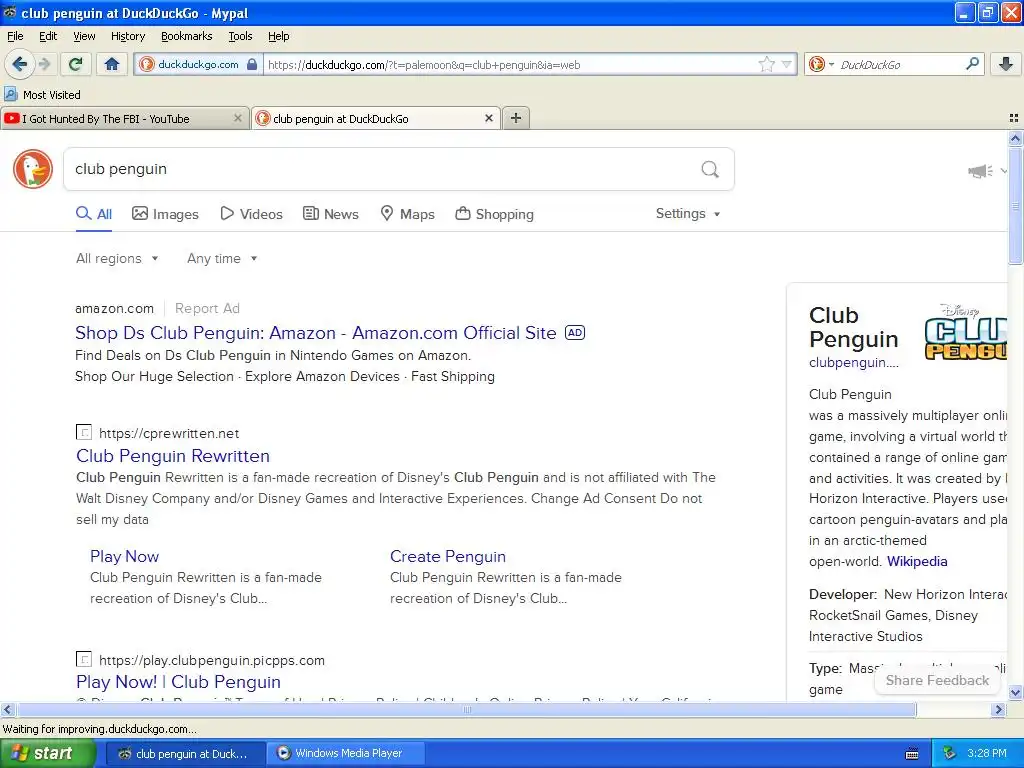Screen dimensions: 1024x768
Task: Open the Play Now! | Club Penguin result
Action: 178,682
